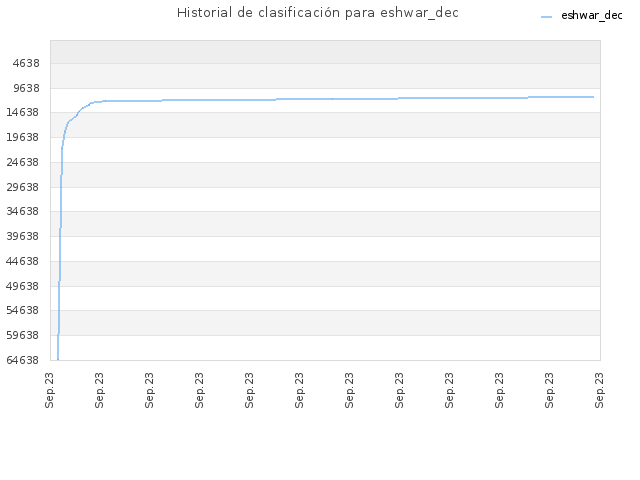The image size is (640, 480).
Task: Click the chart title 'Historial de clasificación para eshwar_dec'
Action: click(318, 13)
